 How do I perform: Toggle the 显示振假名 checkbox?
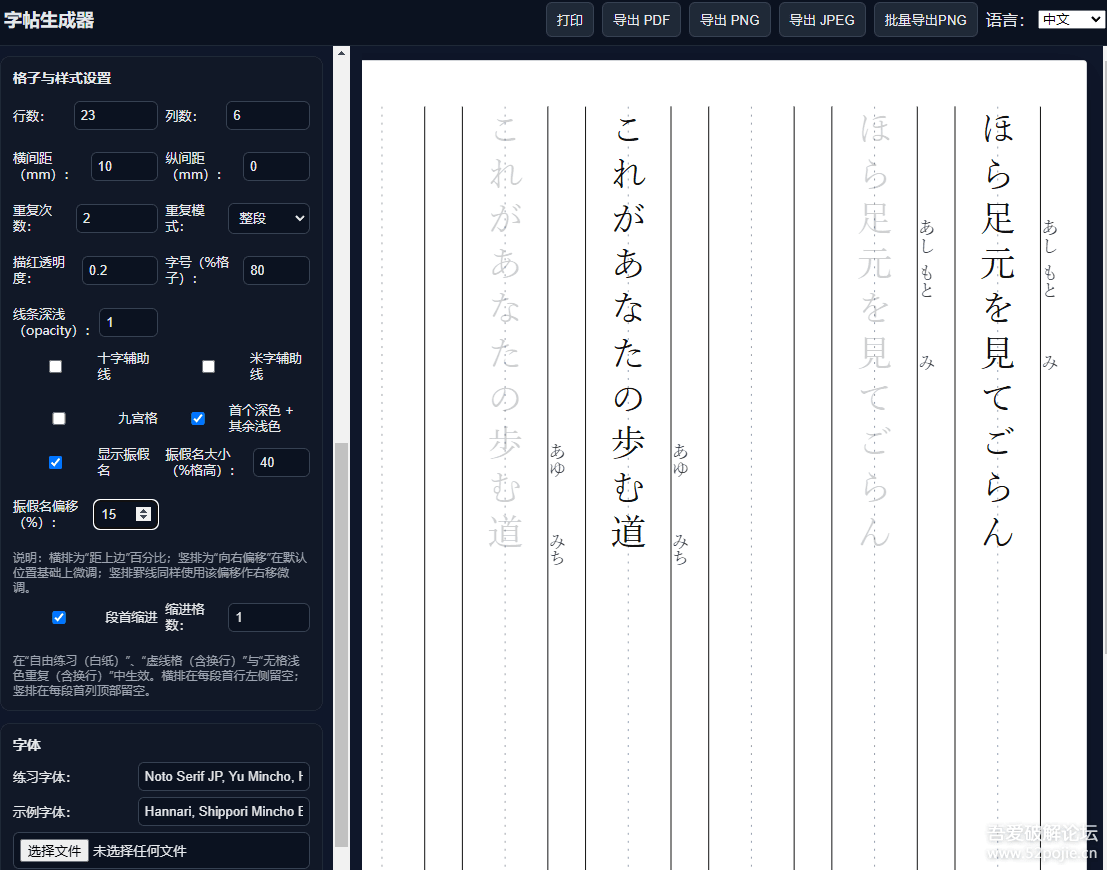click(55, 463)
